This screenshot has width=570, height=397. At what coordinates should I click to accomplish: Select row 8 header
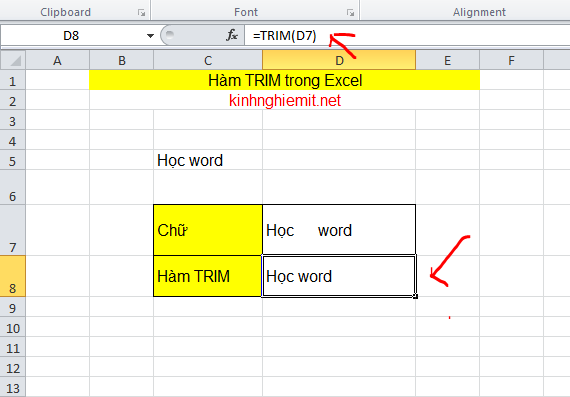pos(13,276)
